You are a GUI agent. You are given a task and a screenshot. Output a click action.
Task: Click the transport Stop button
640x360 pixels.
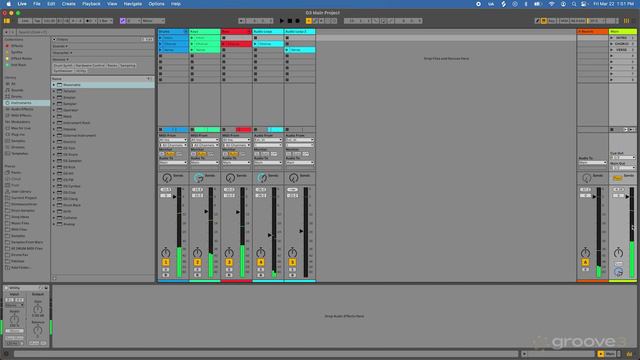(290, 21)
